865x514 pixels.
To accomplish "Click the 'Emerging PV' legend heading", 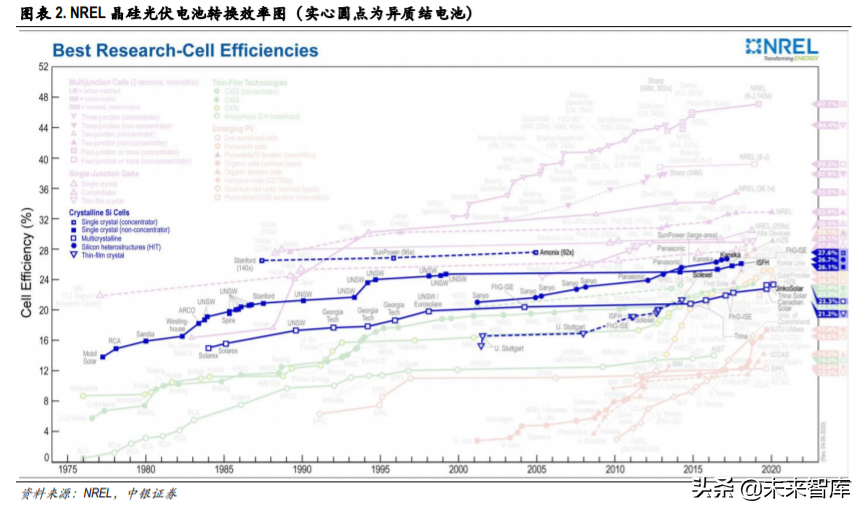I will 231,128.
